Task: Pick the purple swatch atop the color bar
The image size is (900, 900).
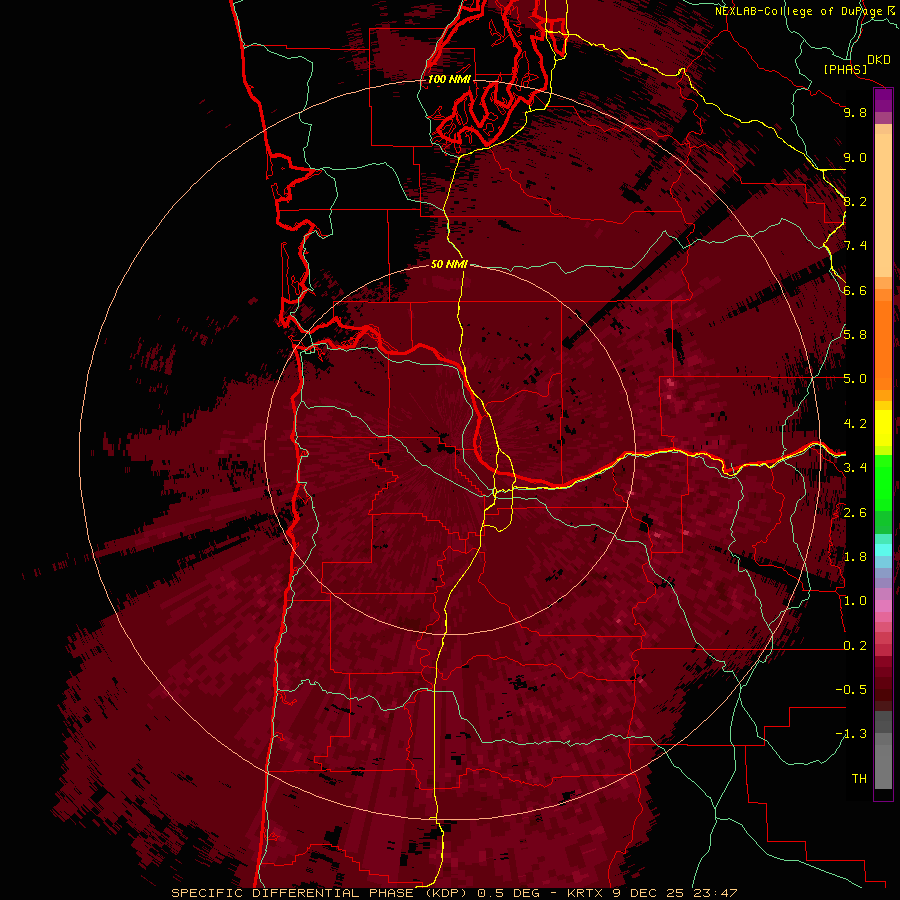Action: pos(883,100)
